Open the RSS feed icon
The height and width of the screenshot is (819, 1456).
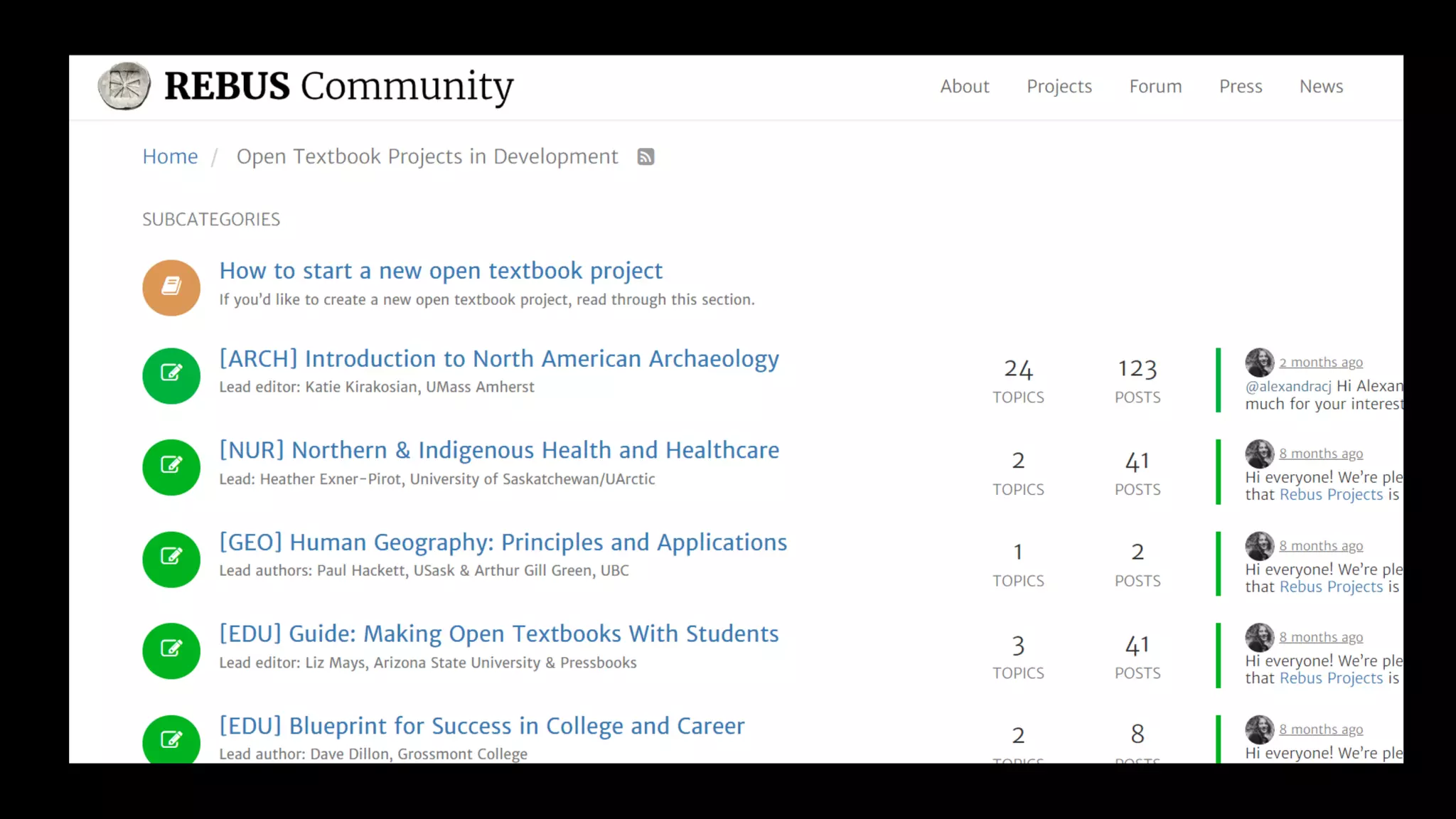click(646, 156)
